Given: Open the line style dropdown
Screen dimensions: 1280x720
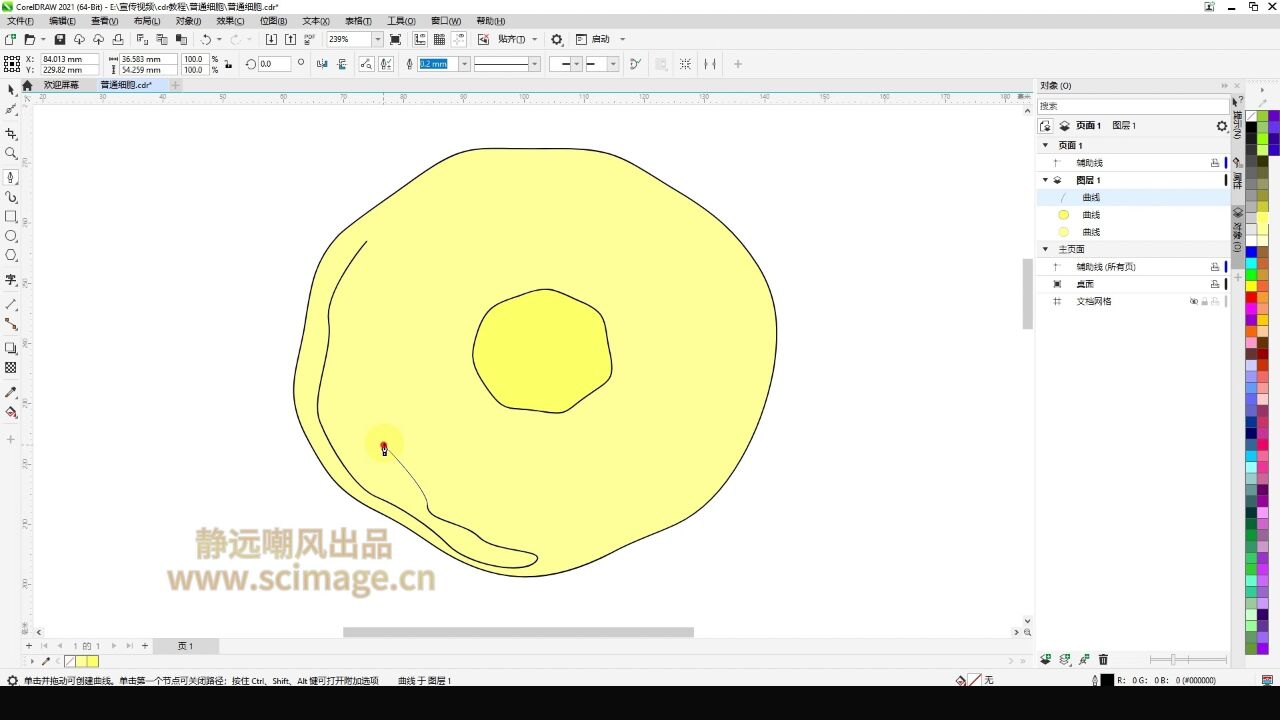Looking at the screenshot, I should coord(534,64).
